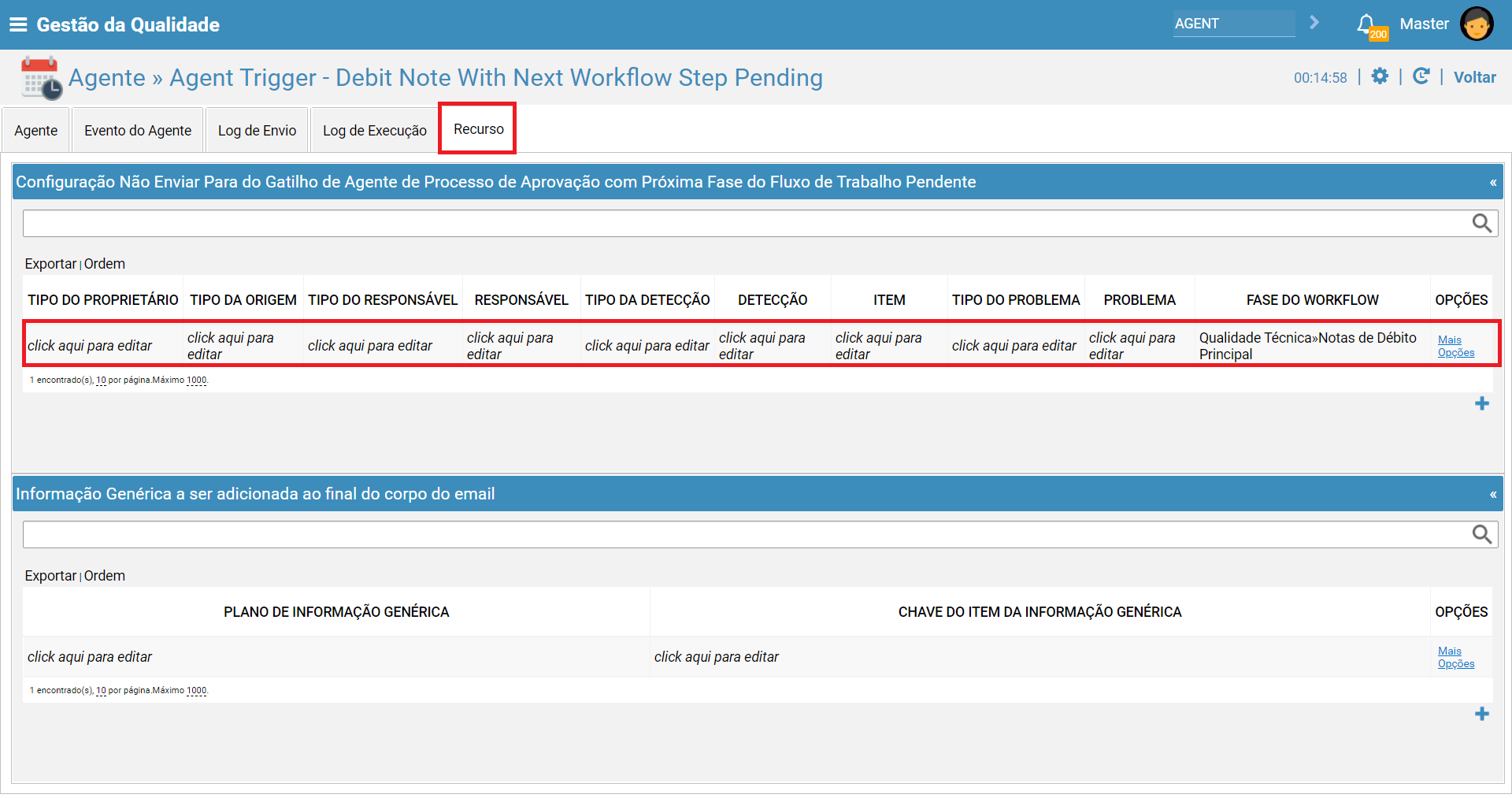The image size is (1512, 798).
Task: Search using the Configuração section magnifier
Action: tap(1482, 224)
